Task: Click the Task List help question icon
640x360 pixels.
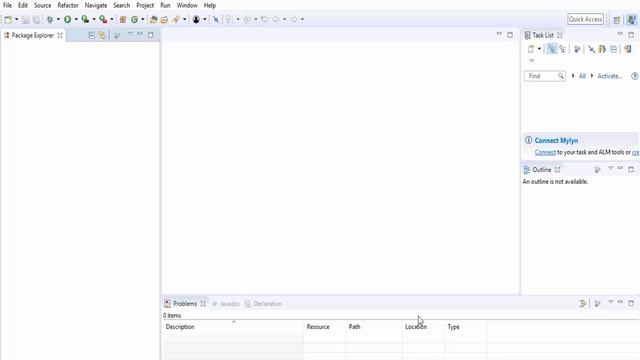Action: click(634, 76)
